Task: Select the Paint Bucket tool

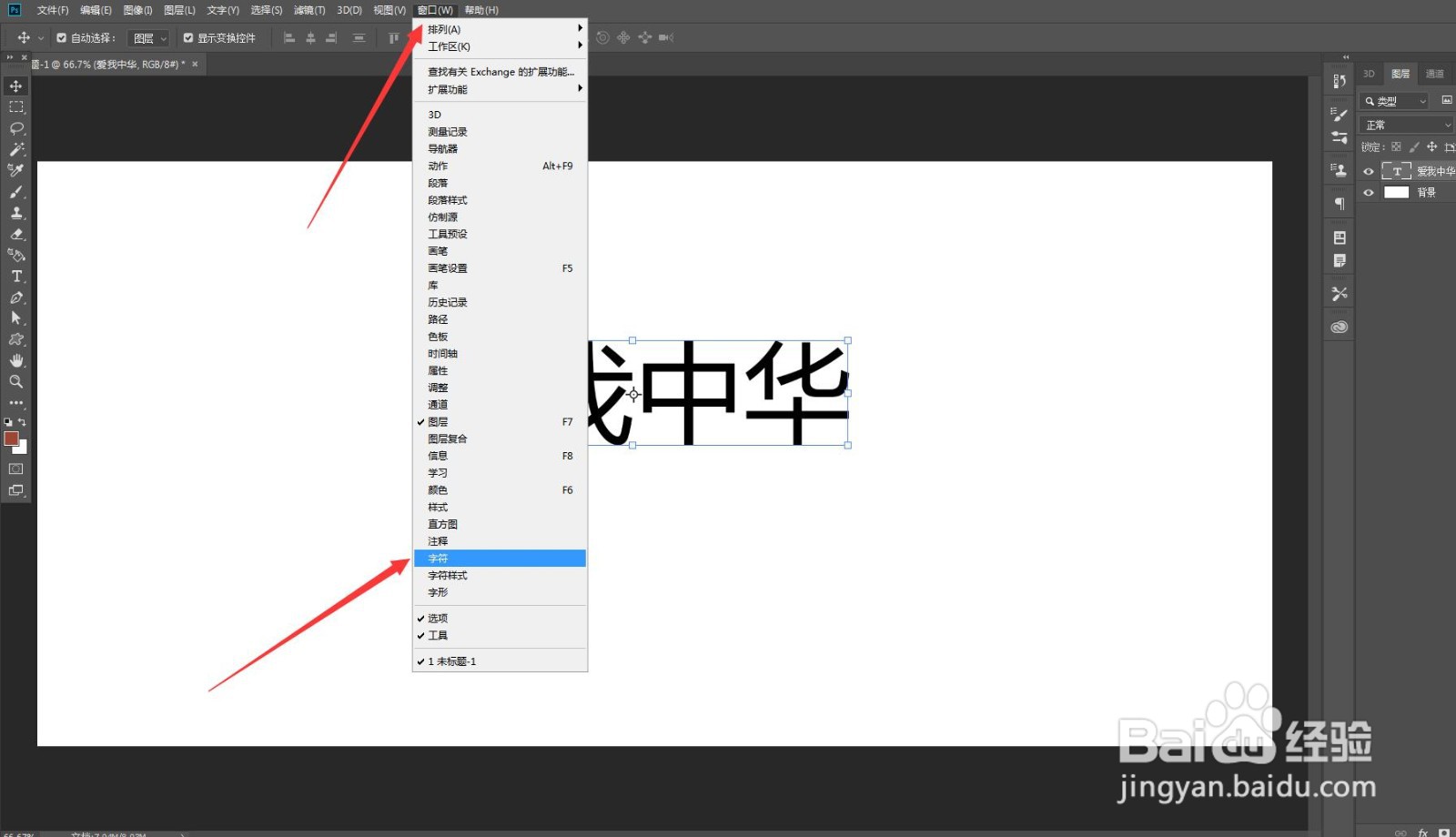Action: tap(15, 255)
